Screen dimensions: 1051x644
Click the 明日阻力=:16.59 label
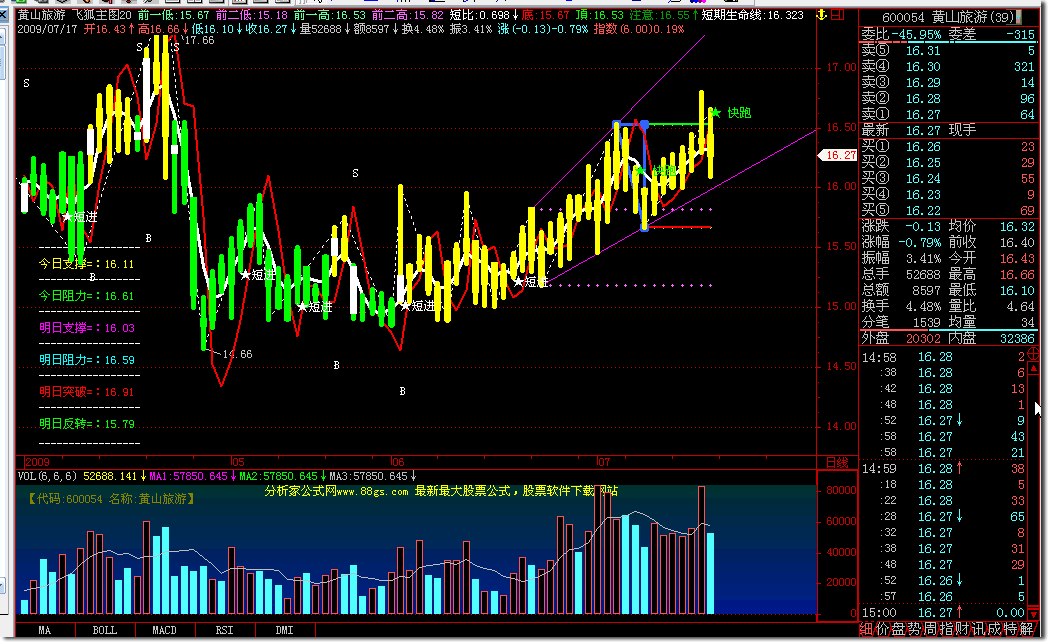(86, 360)
